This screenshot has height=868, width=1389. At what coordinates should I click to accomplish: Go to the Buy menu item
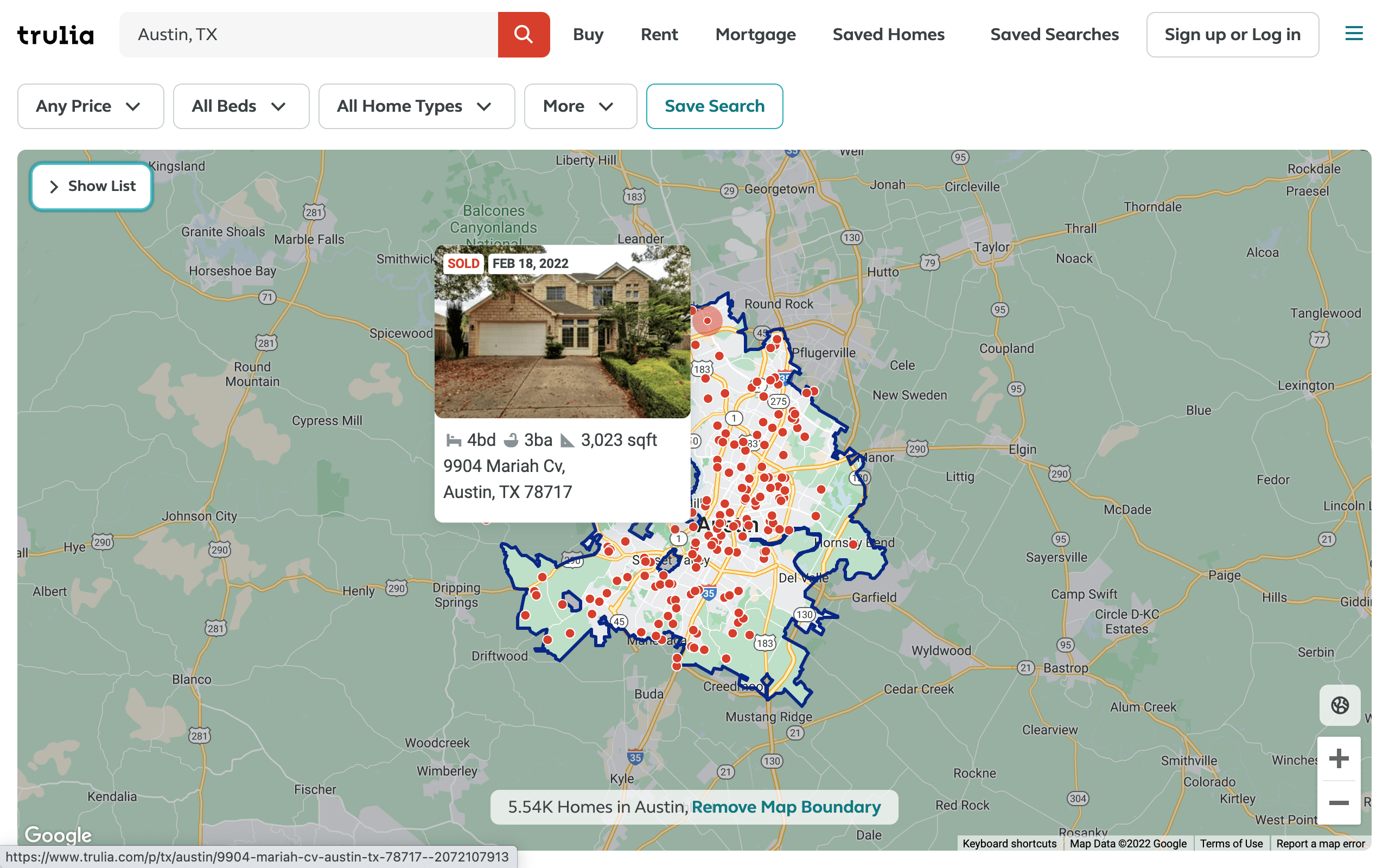(588, 34)
